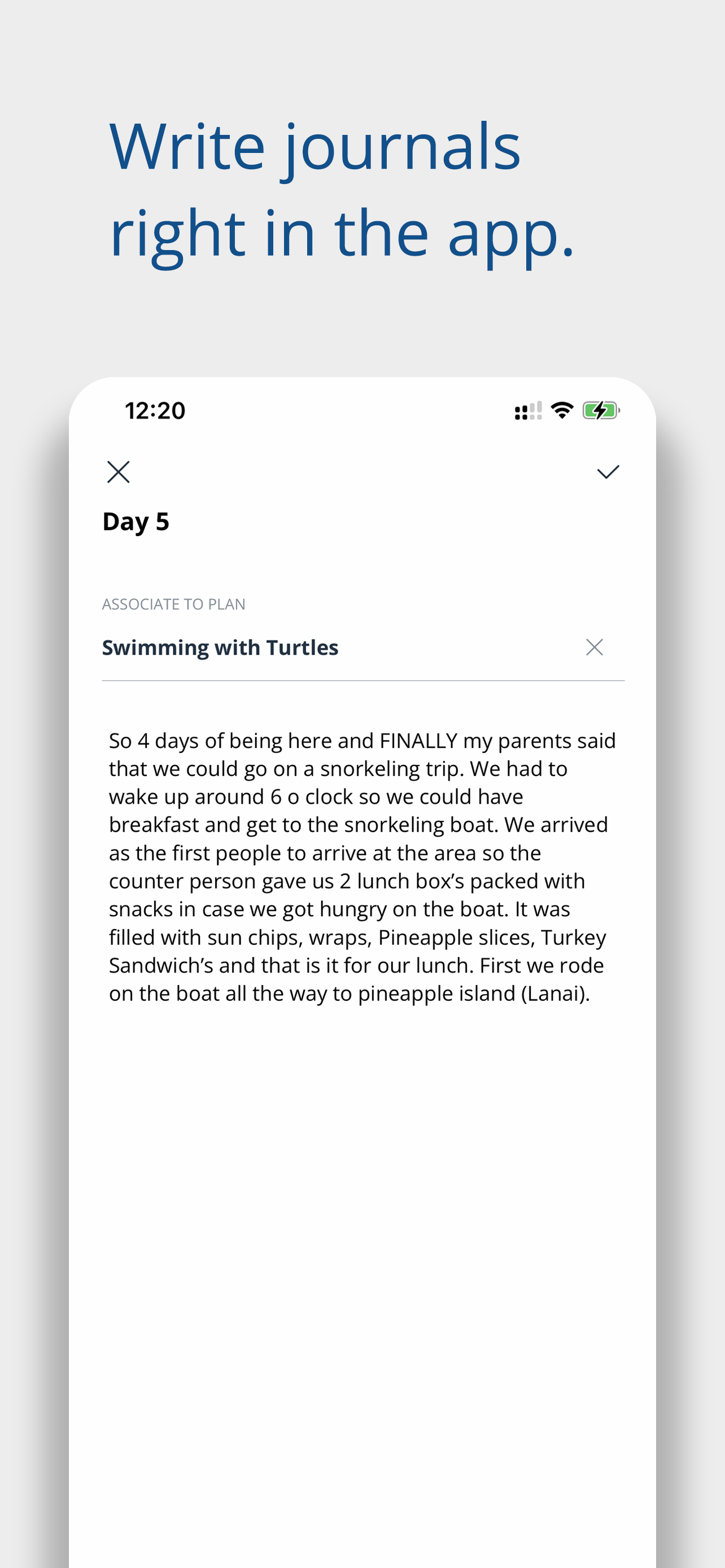Viewport: 725px width, 1568px height.
Task: Tap the empty area below journal text
Action: (x=362, y=1278)
